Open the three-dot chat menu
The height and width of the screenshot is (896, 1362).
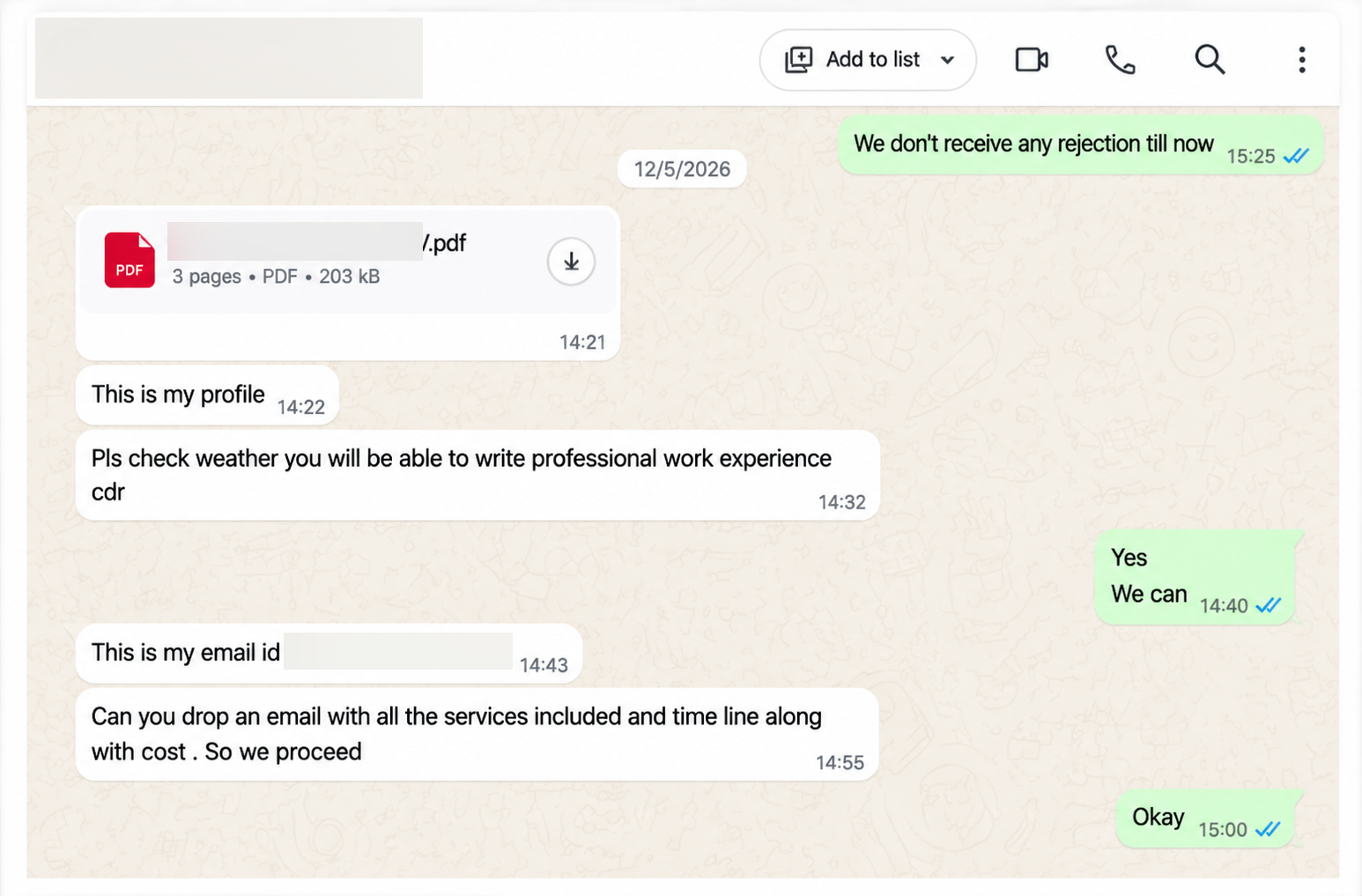1301,60
